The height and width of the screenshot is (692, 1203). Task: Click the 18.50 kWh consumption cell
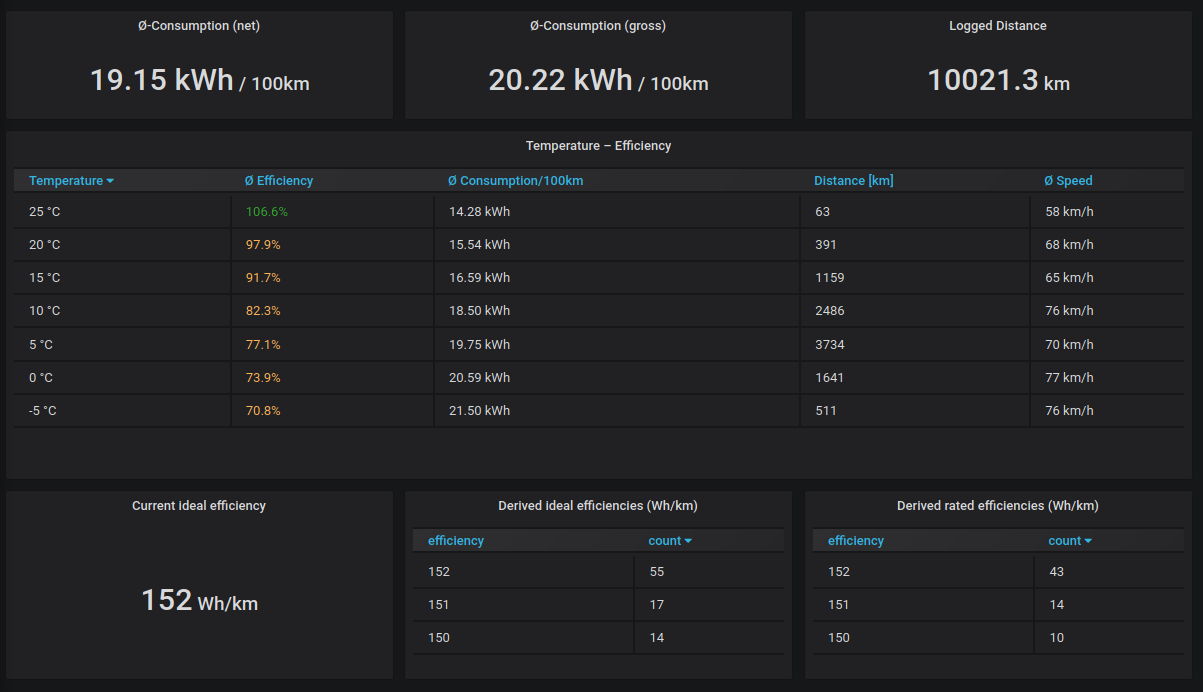[617, 311]
